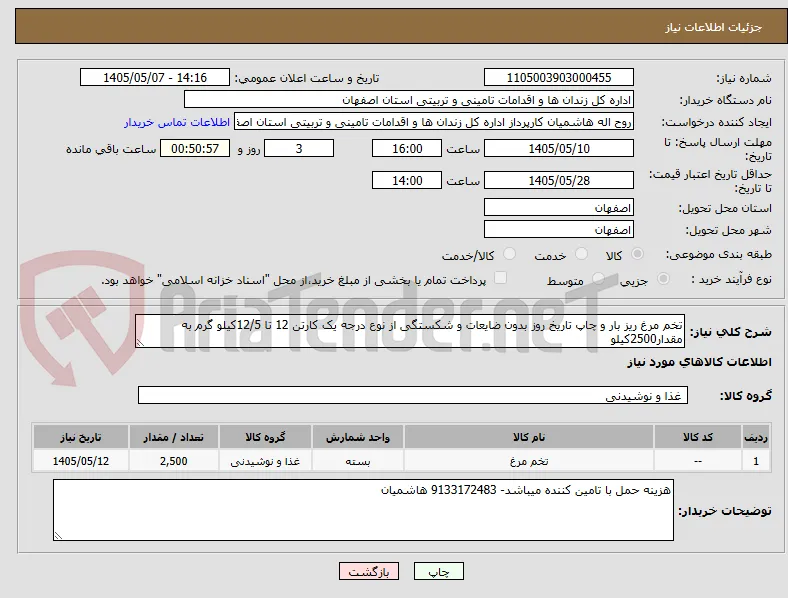Click the validity time field 14:00
Viewport: 788px width, 598px height.
pos(407,180)
